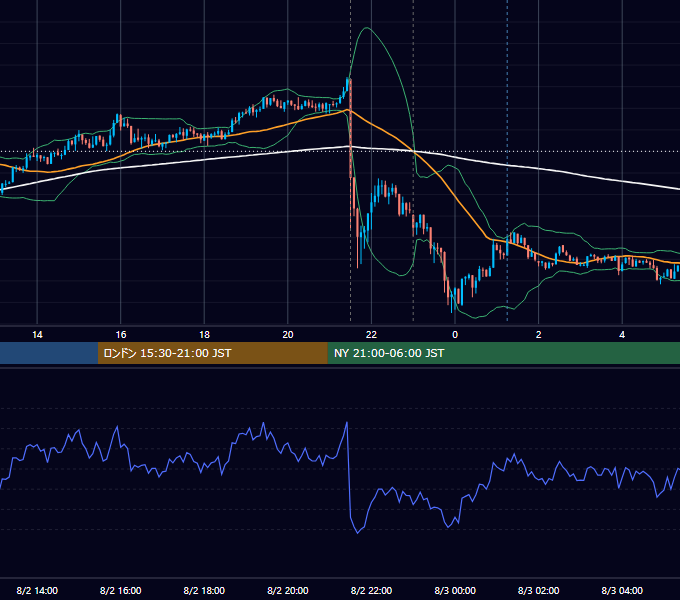The image size is (680, 600).
Task: Click the 22 hour label on price chart axis
Action: click(371, 335)
